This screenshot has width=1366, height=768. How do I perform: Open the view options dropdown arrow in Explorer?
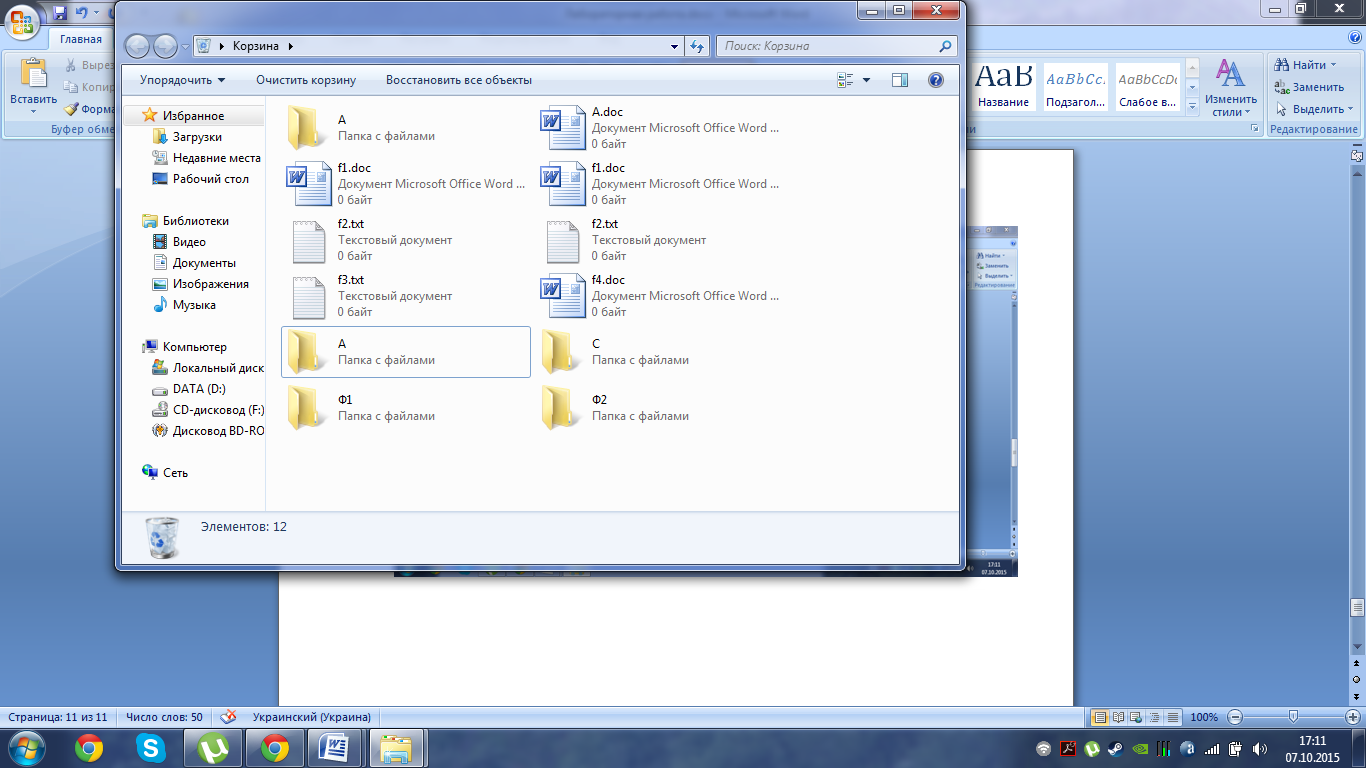pos(866,80)
